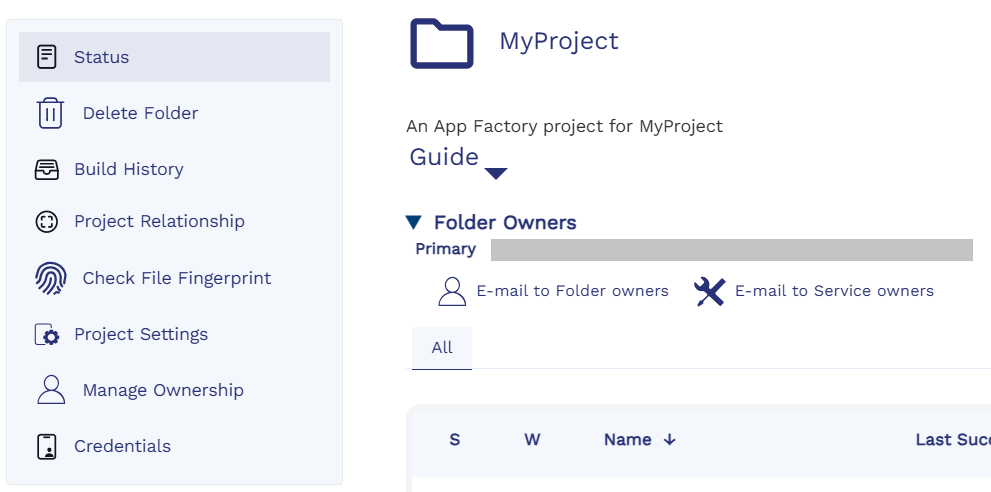Open Build History via its inbox tray icon
The image size is (991, 492).
coord(47,169)
